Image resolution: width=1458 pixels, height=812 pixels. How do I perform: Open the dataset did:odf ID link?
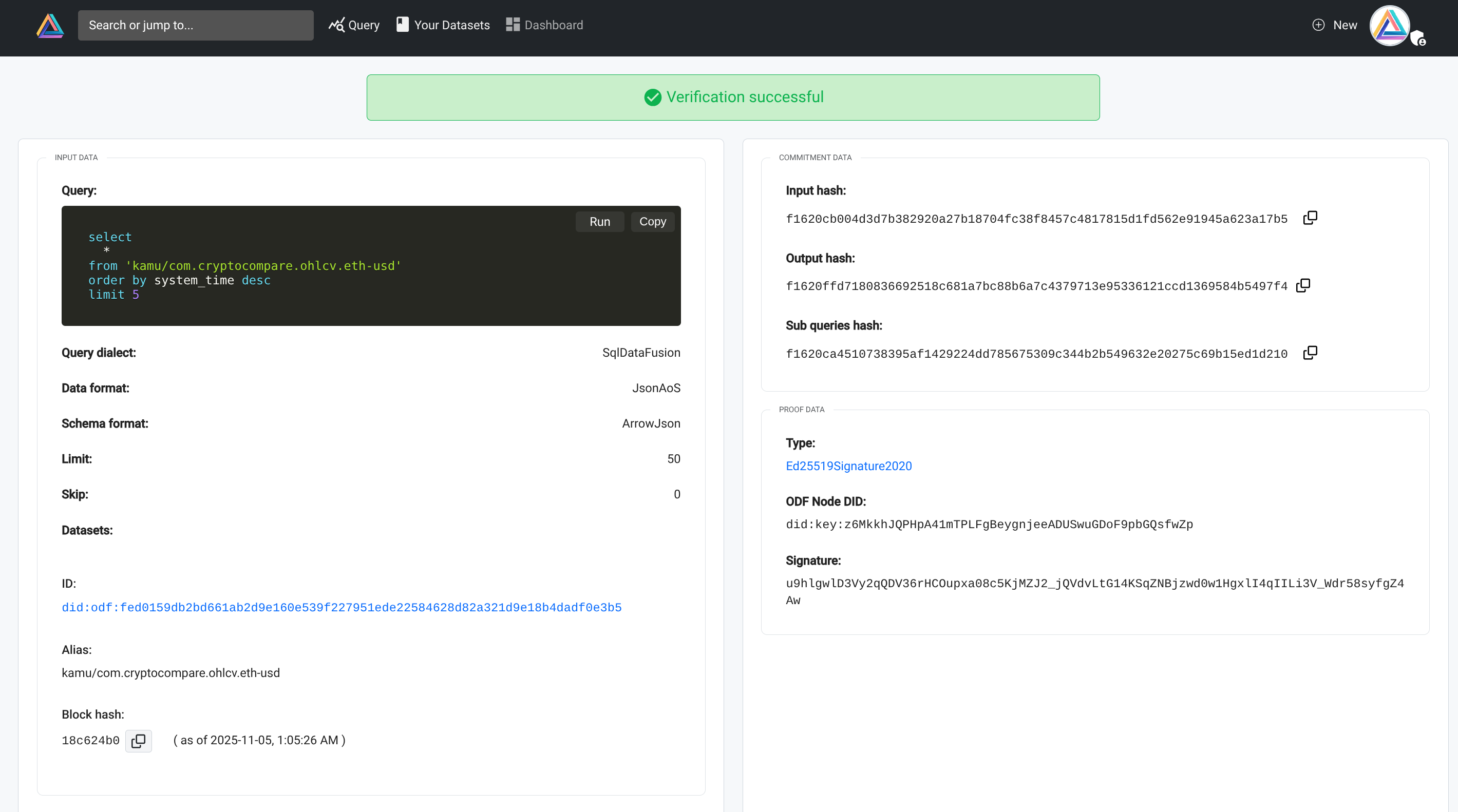342,607
